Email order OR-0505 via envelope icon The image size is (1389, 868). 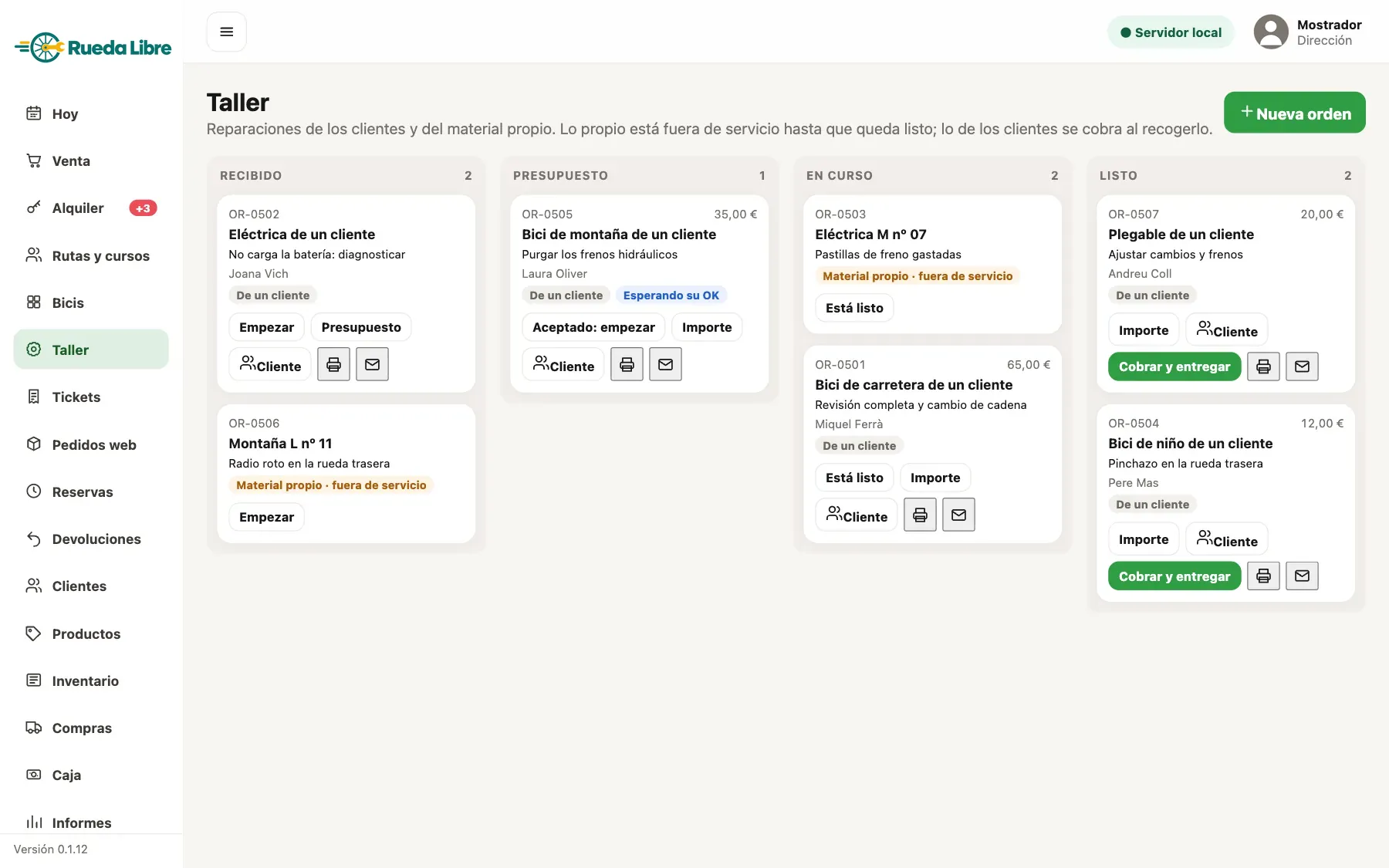tap(665, 364)
